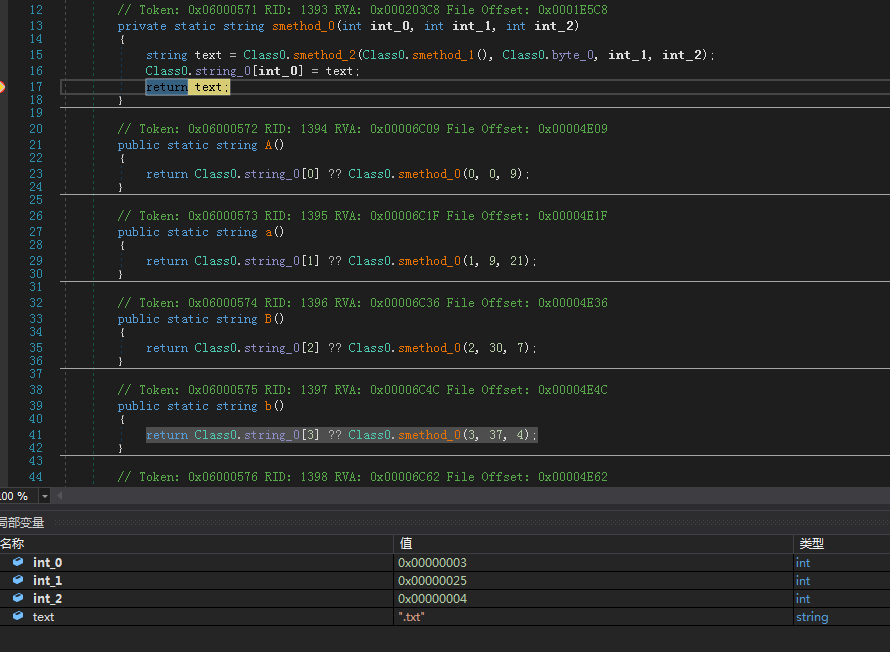Click Token comment 0x06000573
Image resolution: width=890 pixels, height=652 pixels.
(x=362, y=216)
